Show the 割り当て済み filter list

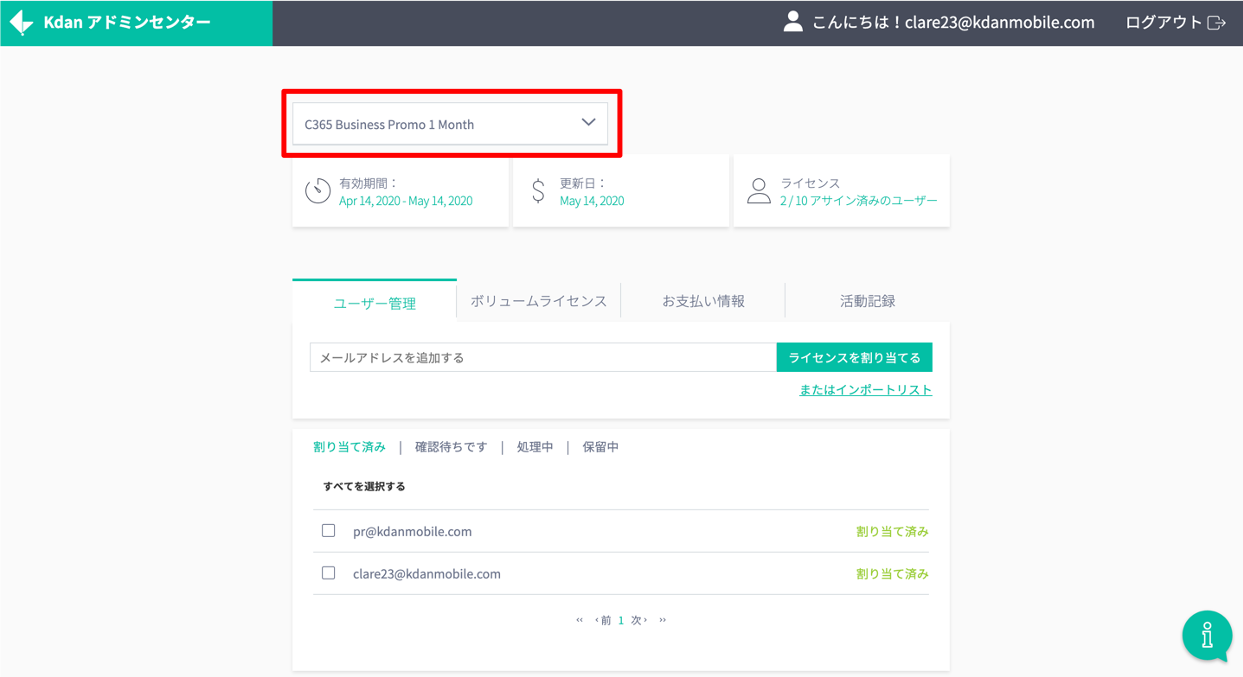349,447
